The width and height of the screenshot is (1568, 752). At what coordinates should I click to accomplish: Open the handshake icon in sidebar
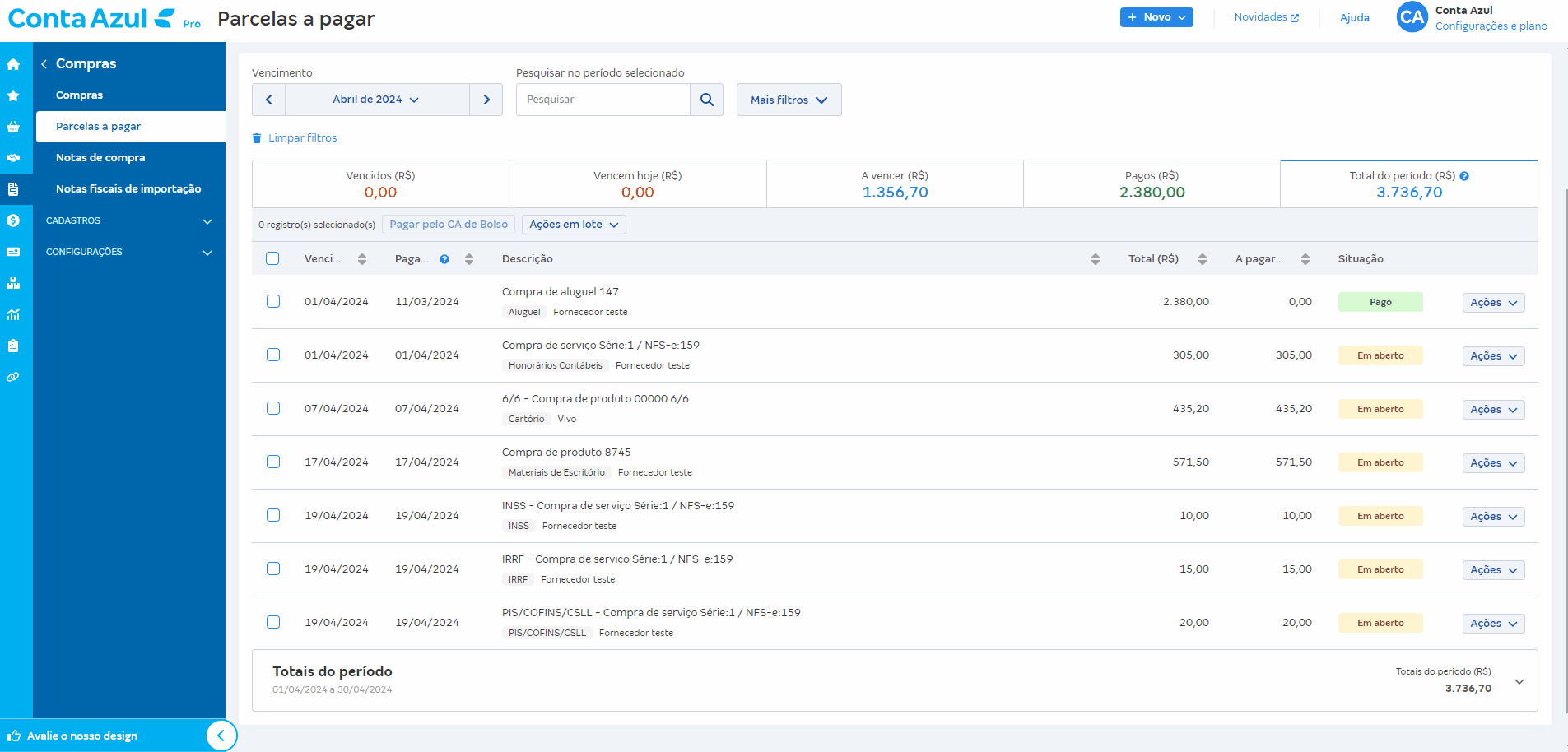point(13,158)
